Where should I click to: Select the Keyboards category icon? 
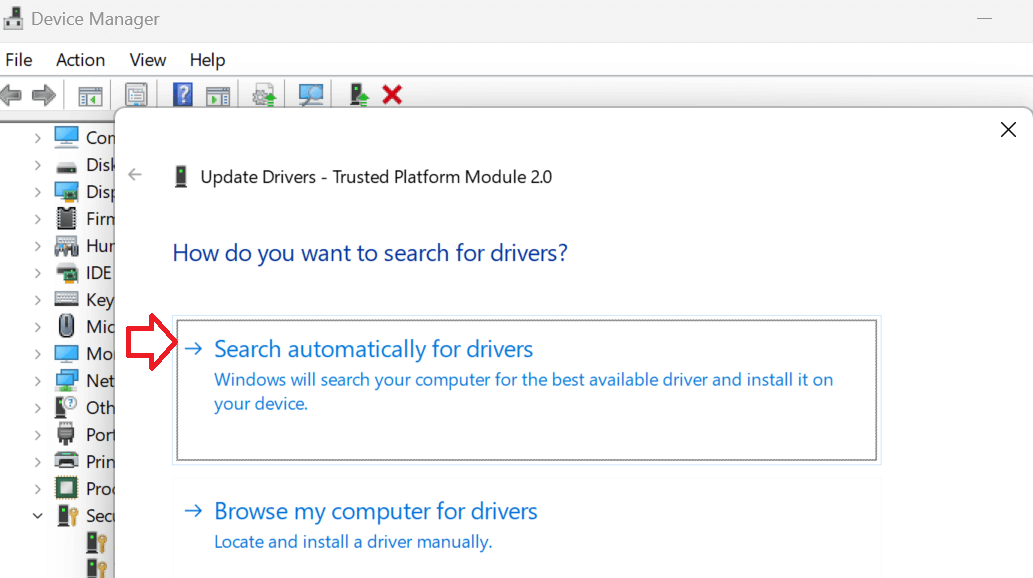pos(67,299)
